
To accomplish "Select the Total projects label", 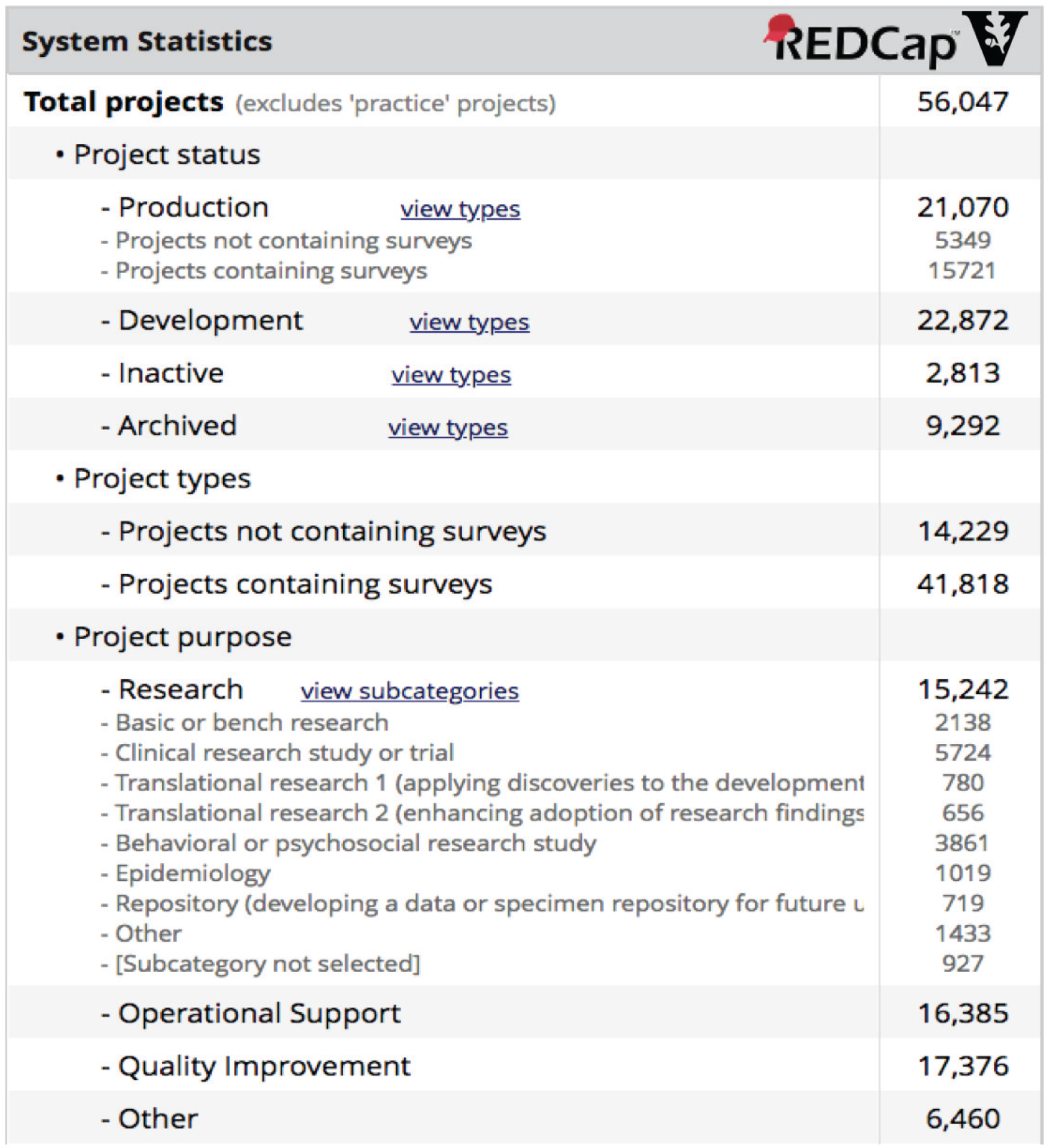I will pyautogui.click(x=124, y=102).
